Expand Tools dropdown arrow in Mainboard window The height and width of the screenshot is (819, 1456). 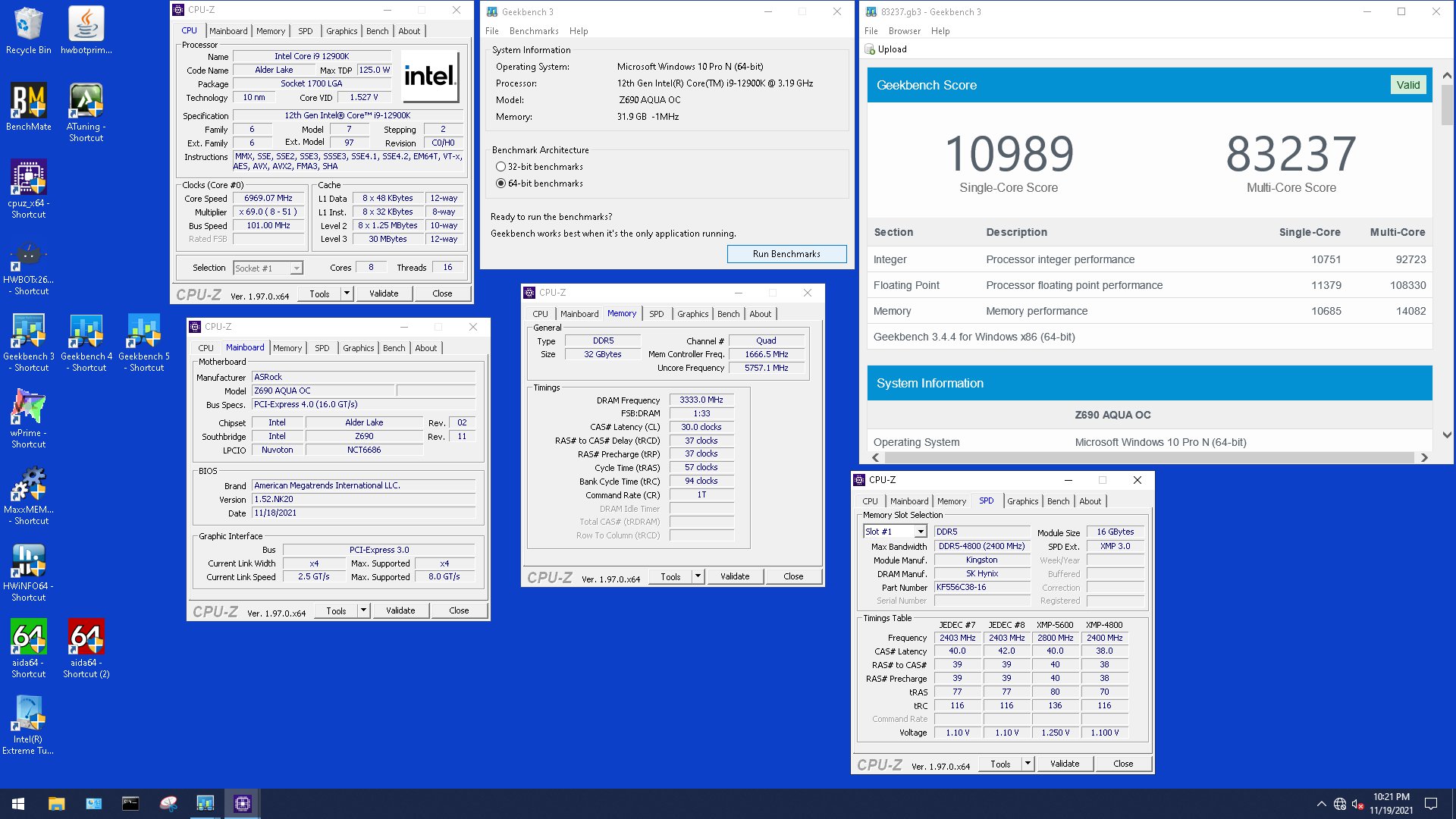click(x=363, y=611)
